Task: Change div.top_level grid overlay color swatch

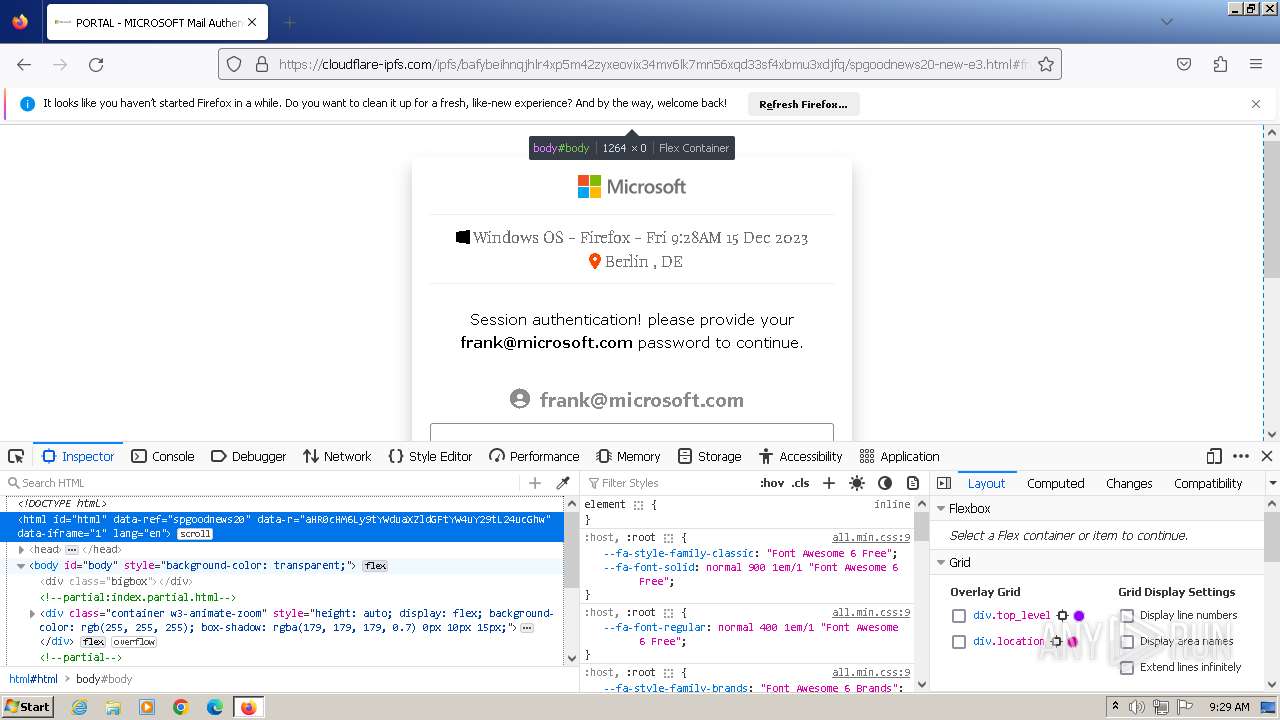Action: [1079, 616]
